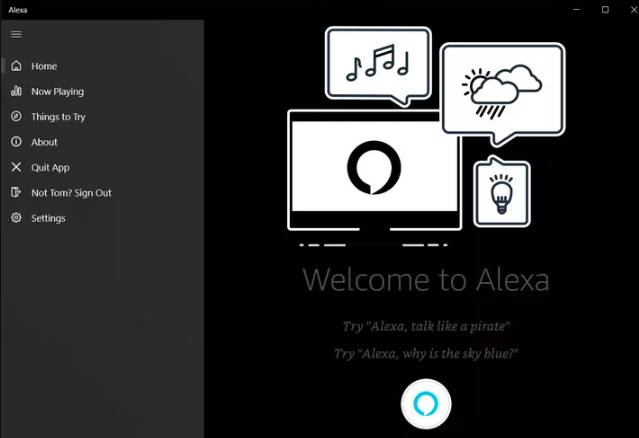Select Things to Try in sidebar
639x438 pixels.
[58, 117]
